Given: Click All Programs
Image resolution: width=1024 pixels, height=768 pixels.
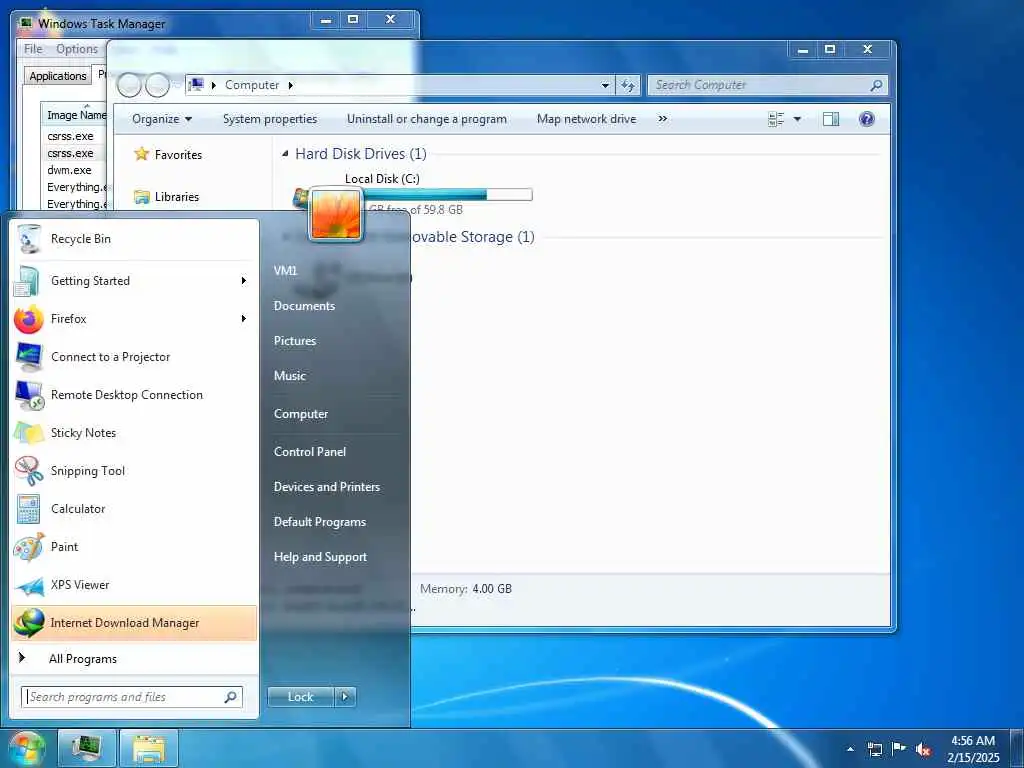Looking at the screenshot, I should 83,659.
